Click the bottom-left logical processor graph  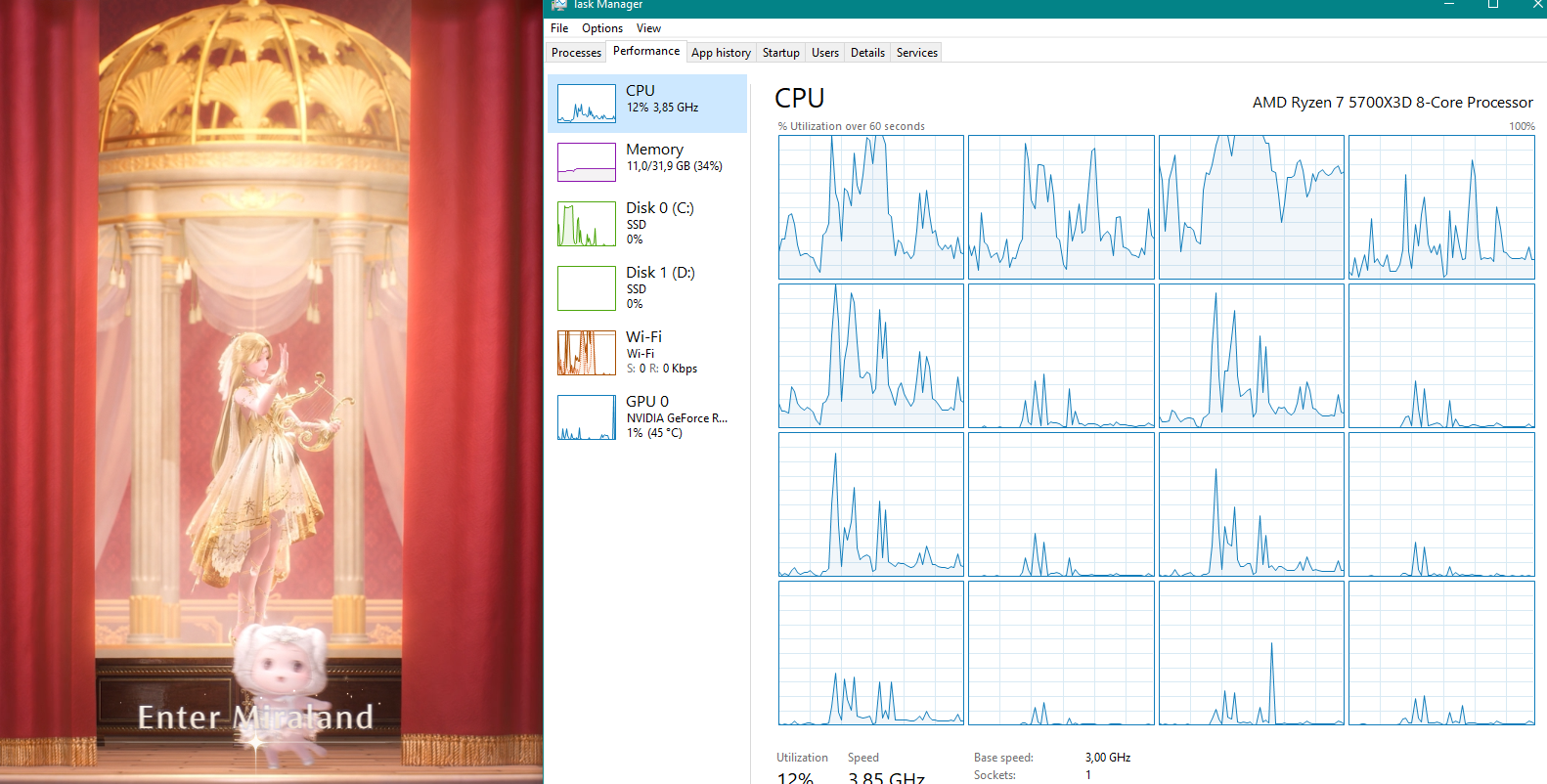pos(871,653)
